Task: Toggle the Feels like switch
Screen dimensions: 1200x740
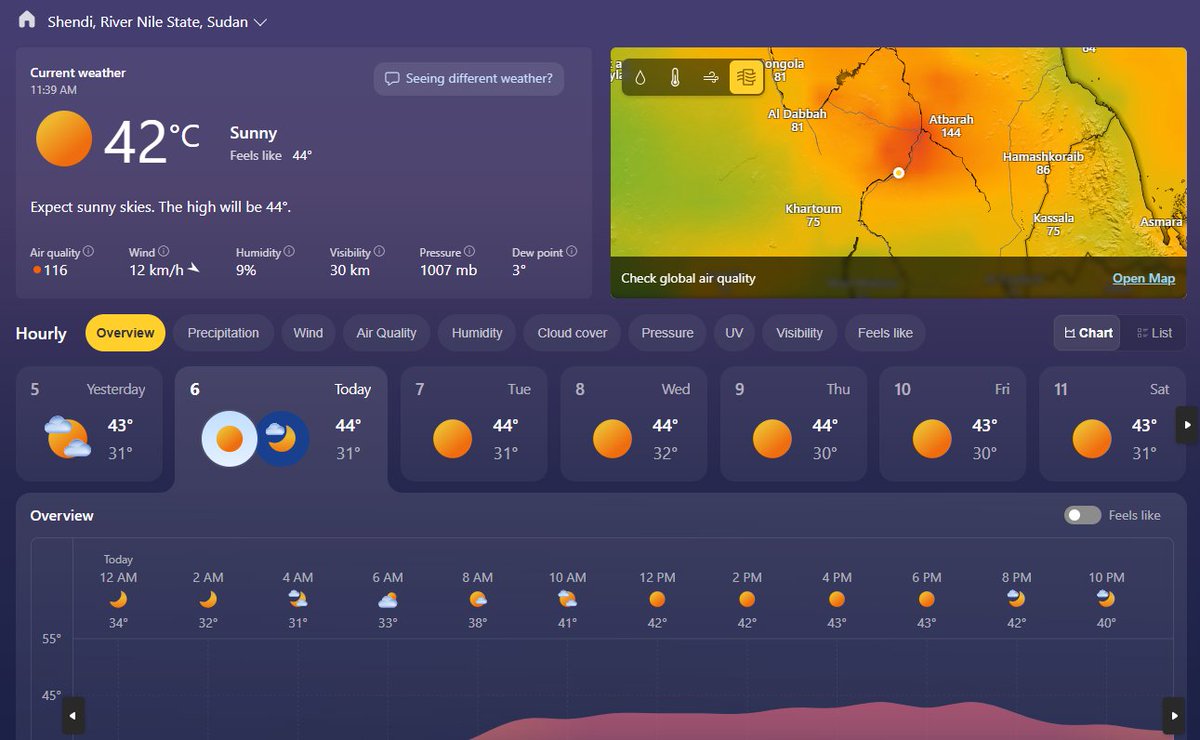Action: click(x=1083, y=515)
